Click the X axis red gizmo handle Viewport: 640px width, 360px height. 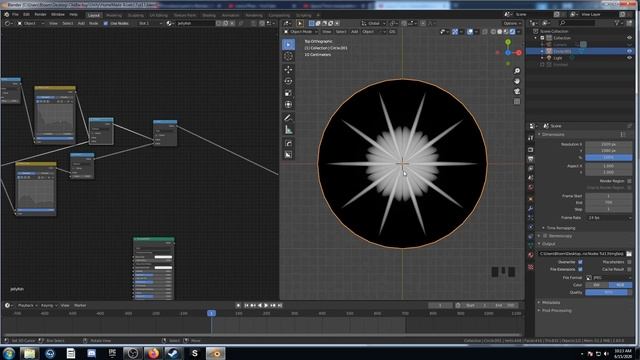pos(519,53)
